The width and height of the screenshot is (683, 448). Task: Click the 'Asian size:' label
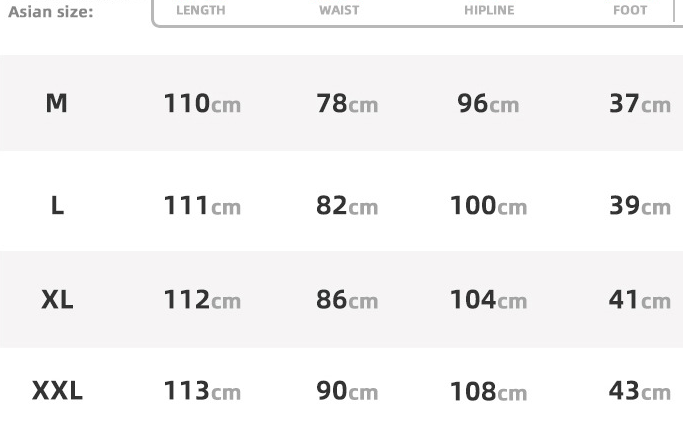(x=50, y=12)
